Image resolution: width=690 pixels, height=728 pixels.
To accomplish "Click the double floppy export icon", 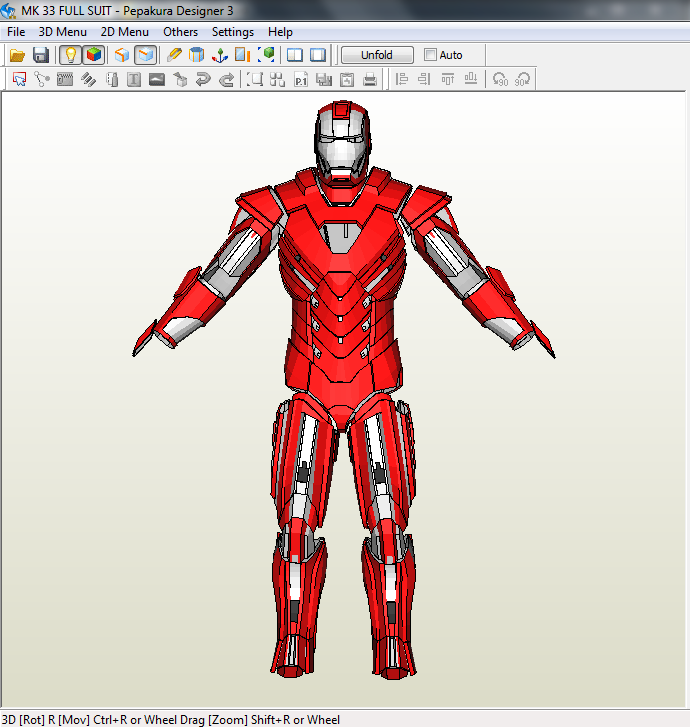I will click(324, 79).
